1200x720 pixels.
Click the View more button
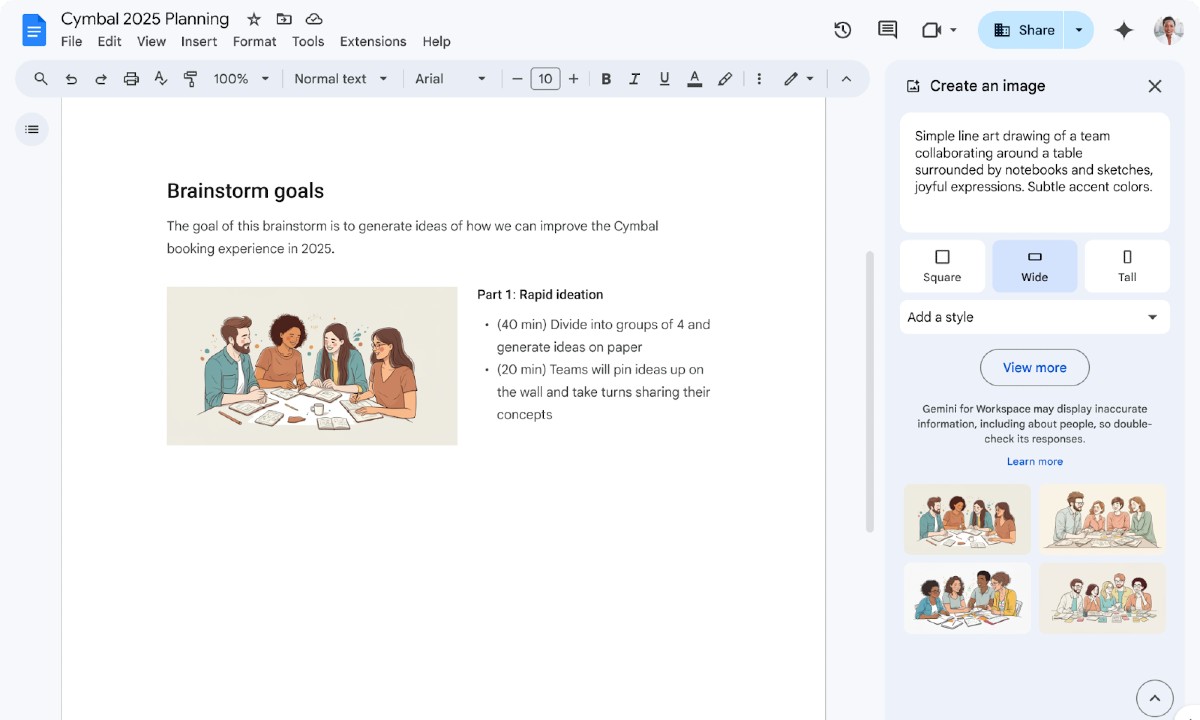click(x=1034, y=368)
